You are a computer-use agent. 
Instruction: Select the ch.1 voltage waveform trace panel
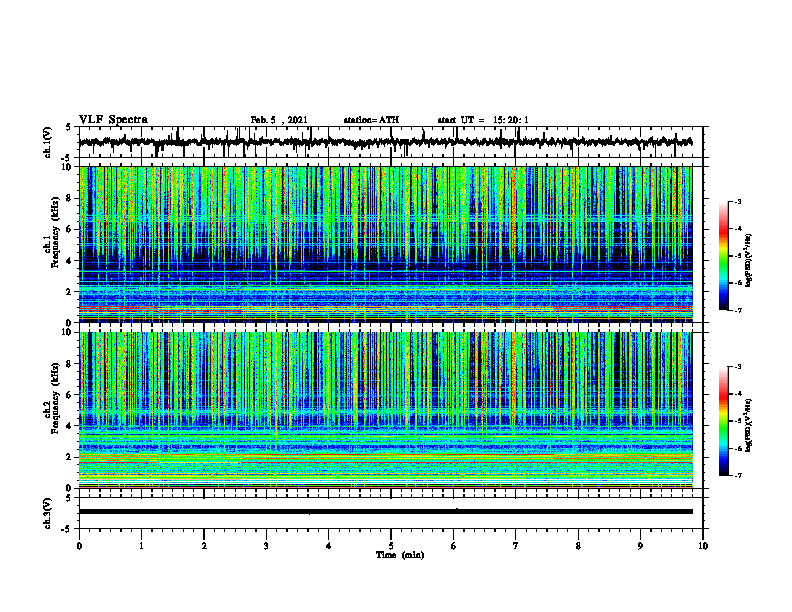click(391, 142)
